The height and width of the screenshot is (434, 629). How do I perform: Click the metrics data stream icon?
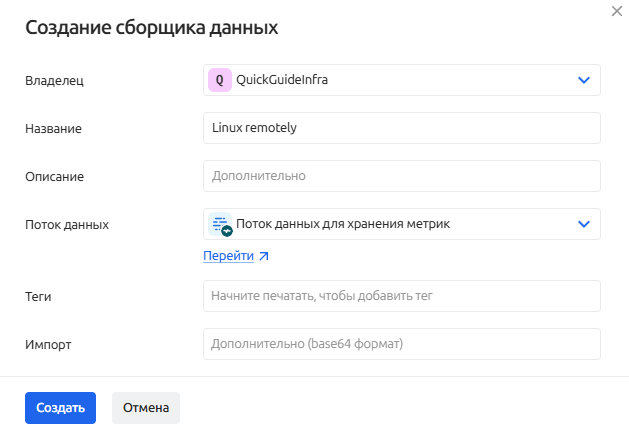click(x=220, y=224)
